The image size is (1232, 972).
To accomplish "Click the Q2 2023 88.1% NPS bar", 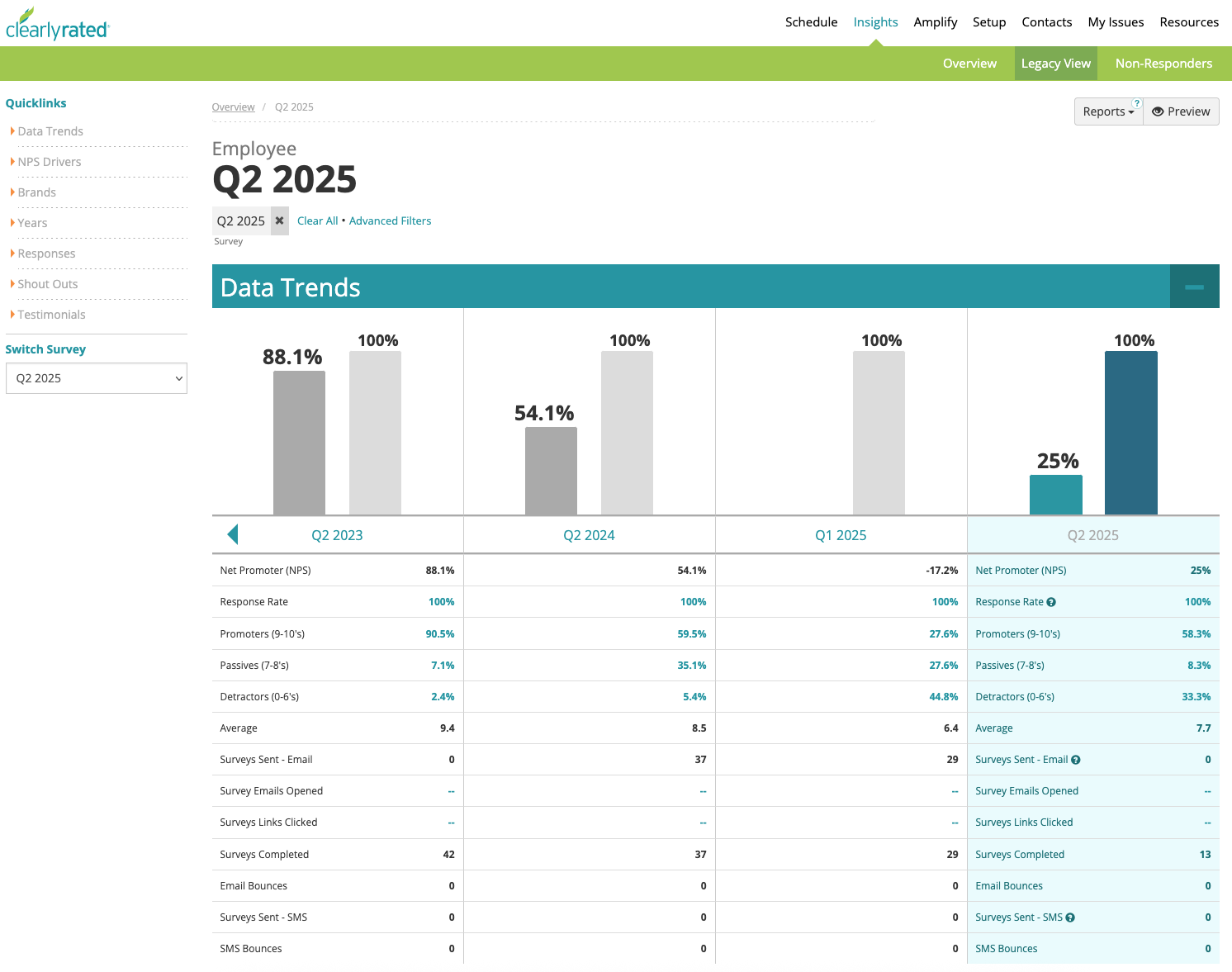I will 299,443.
